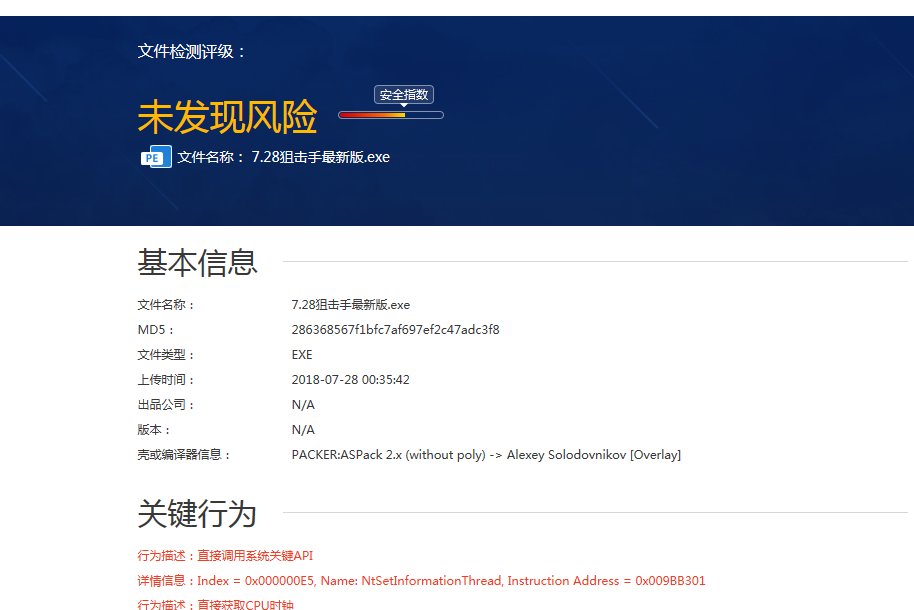Click the blue PE file type icon
Image resolution: width=914 pixels, height=610 pixels.
tap(156, 157)
